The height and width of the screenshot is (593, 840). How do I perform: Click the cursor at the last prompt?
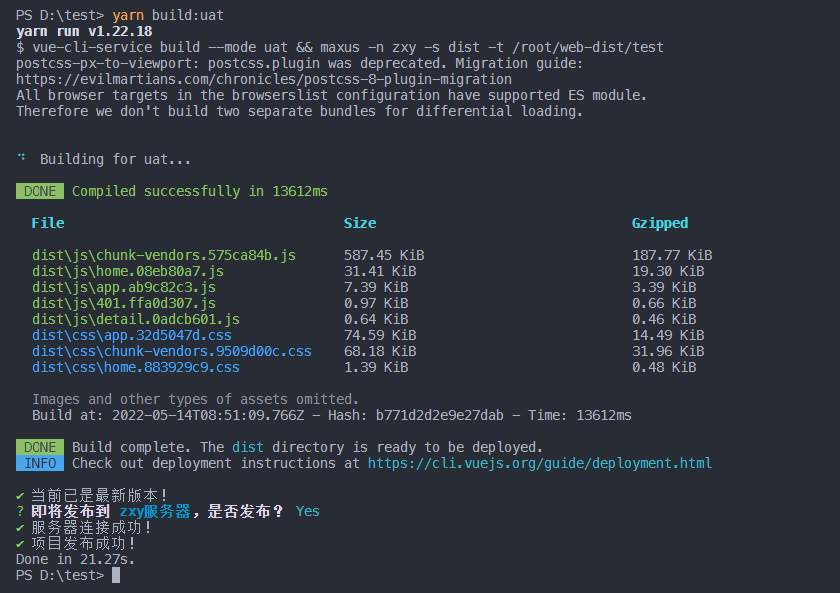click(x=116, y=575)
